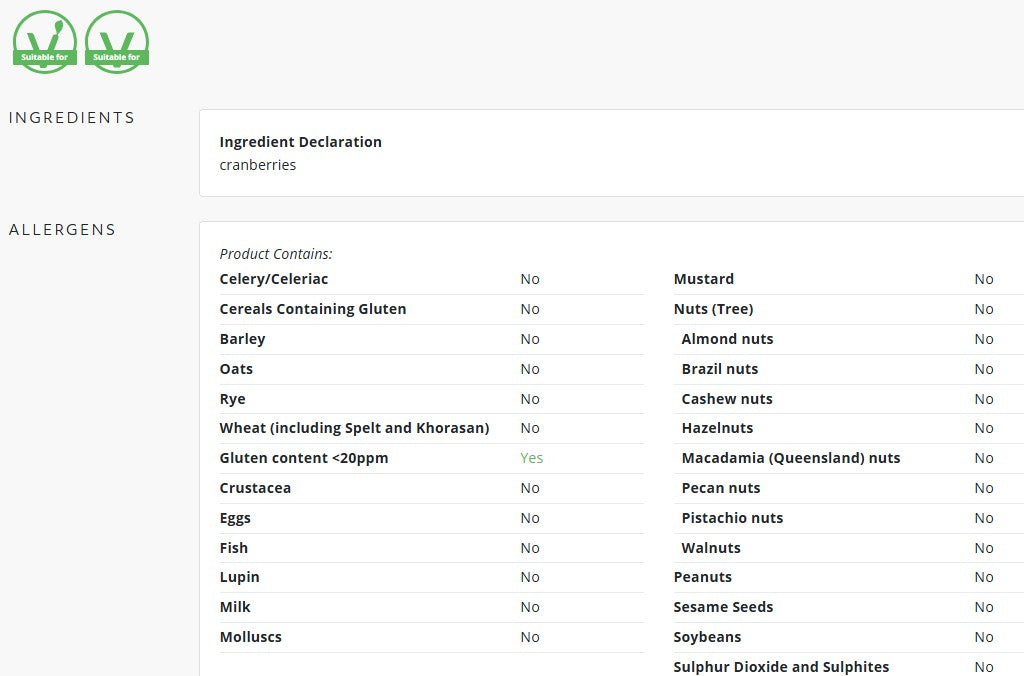The image size is (1024, 676).
Task: Select the Oats allergen row label
Action: coord(236,369)
